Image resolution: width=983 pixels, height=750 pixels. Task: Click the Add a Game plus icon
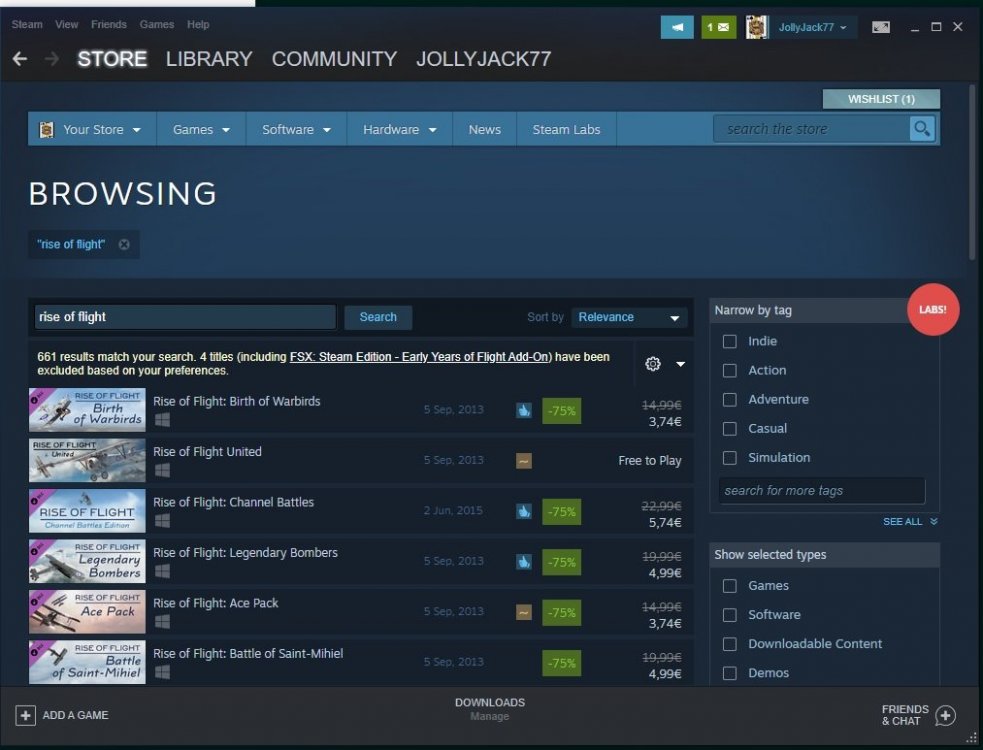26,715
